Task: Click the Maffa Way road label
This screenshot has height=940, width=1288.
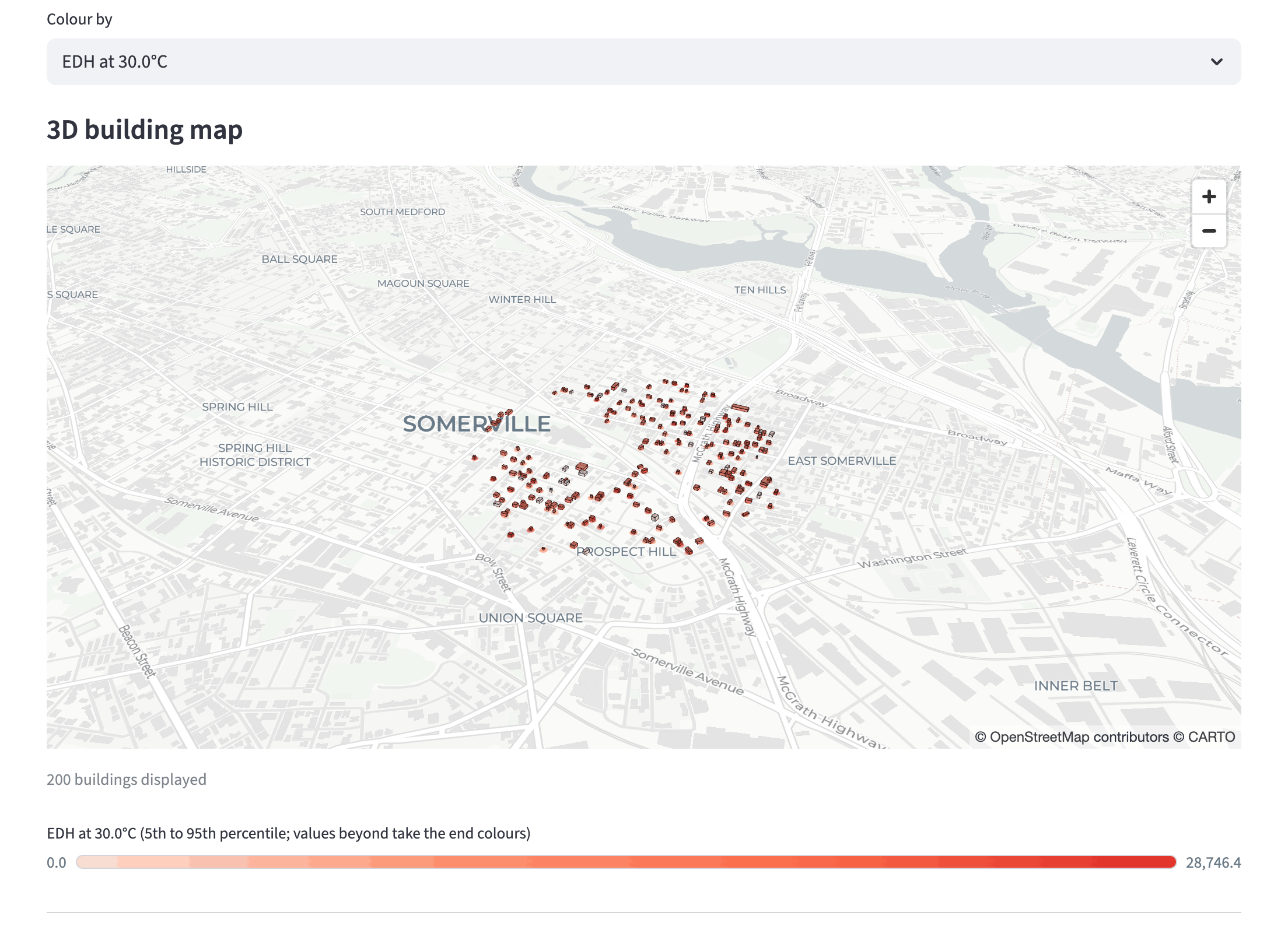Action: [1138, 481]
